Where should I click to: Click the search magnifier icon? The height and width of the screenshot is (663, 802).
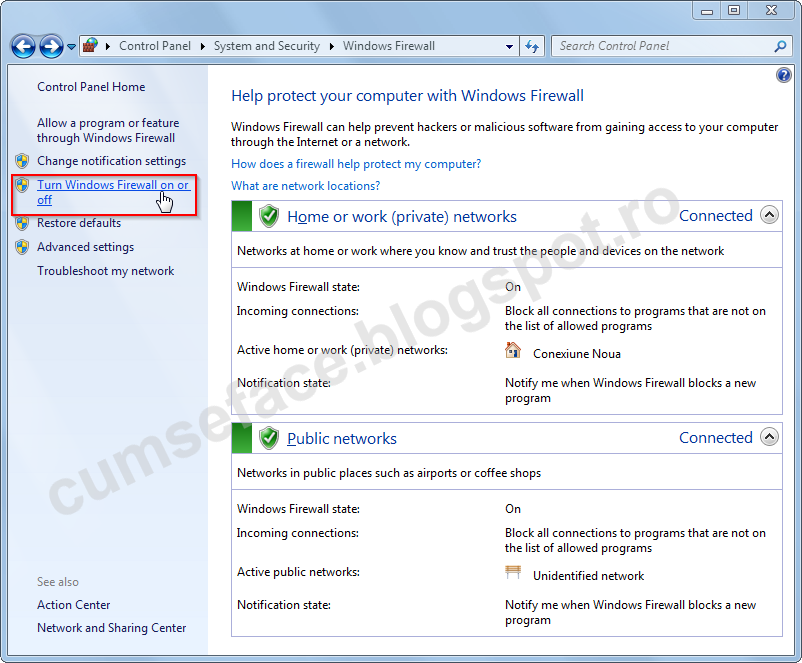click(780, 47)
